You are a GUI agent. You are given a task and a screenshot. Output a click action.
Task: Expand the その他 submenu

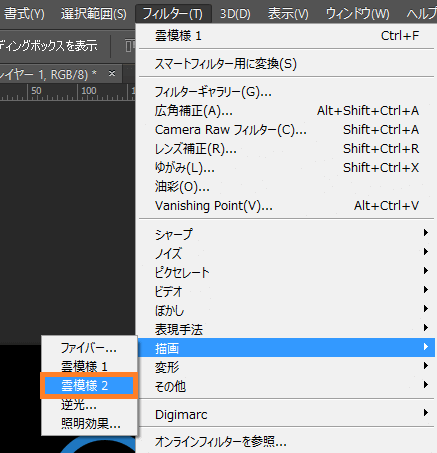pos(287,386)
